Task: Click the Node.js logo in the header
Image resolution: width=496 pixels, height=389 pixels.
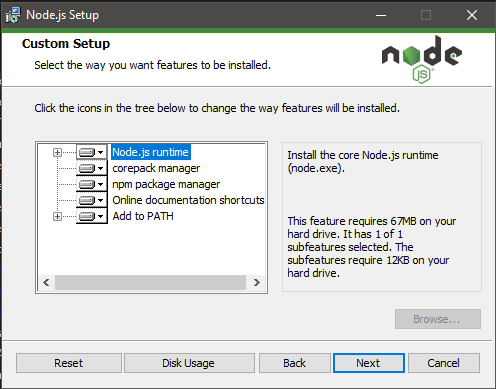Action: click(422, 59)
